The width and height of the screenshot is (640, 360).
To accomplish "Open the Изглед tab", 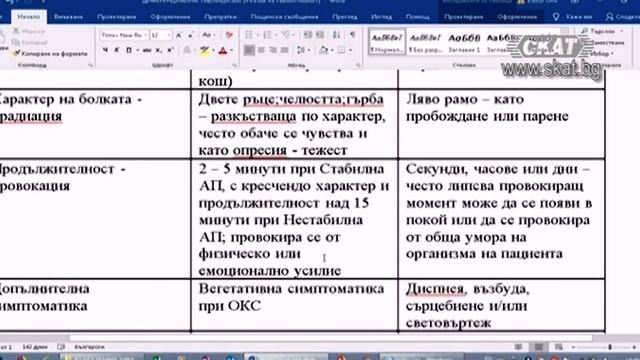I will 382,17.
